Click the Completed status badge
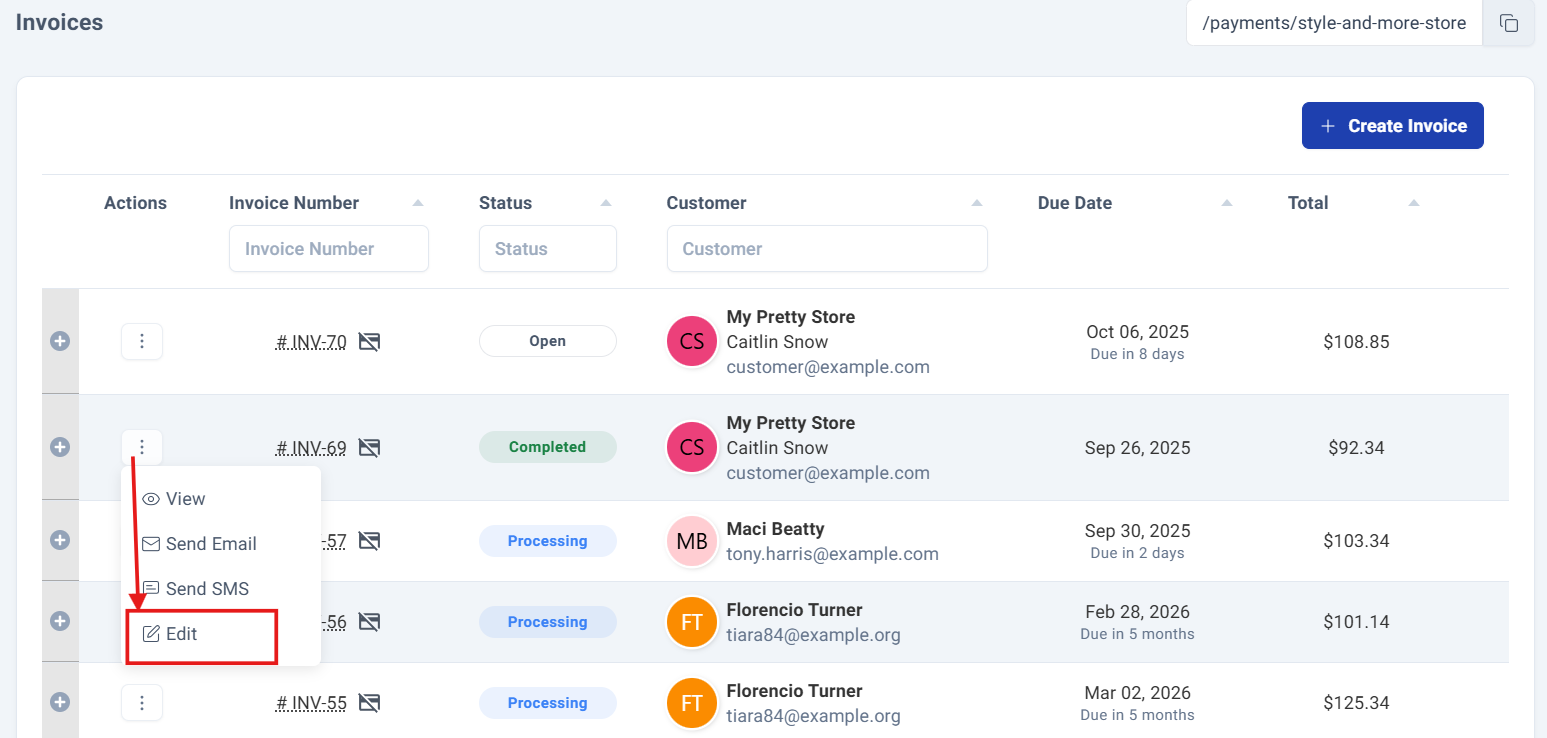This screenshot has width=1547, height=738. pos(548,447)
